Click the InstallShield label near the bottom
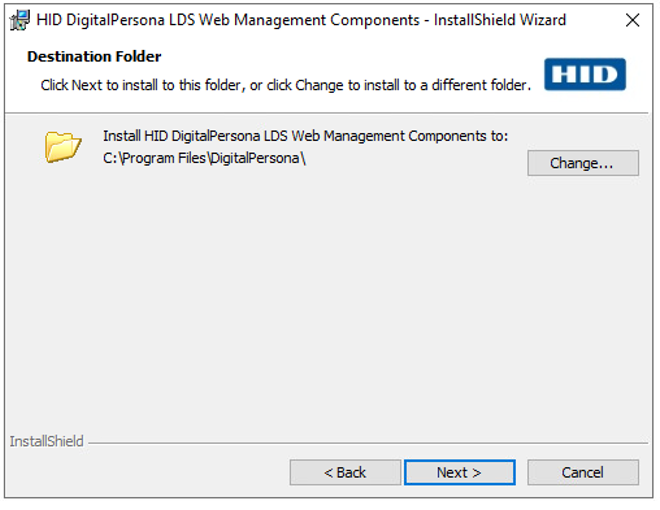Image resolution: width=660 pixels, height=510 pixels. point(46,441)
